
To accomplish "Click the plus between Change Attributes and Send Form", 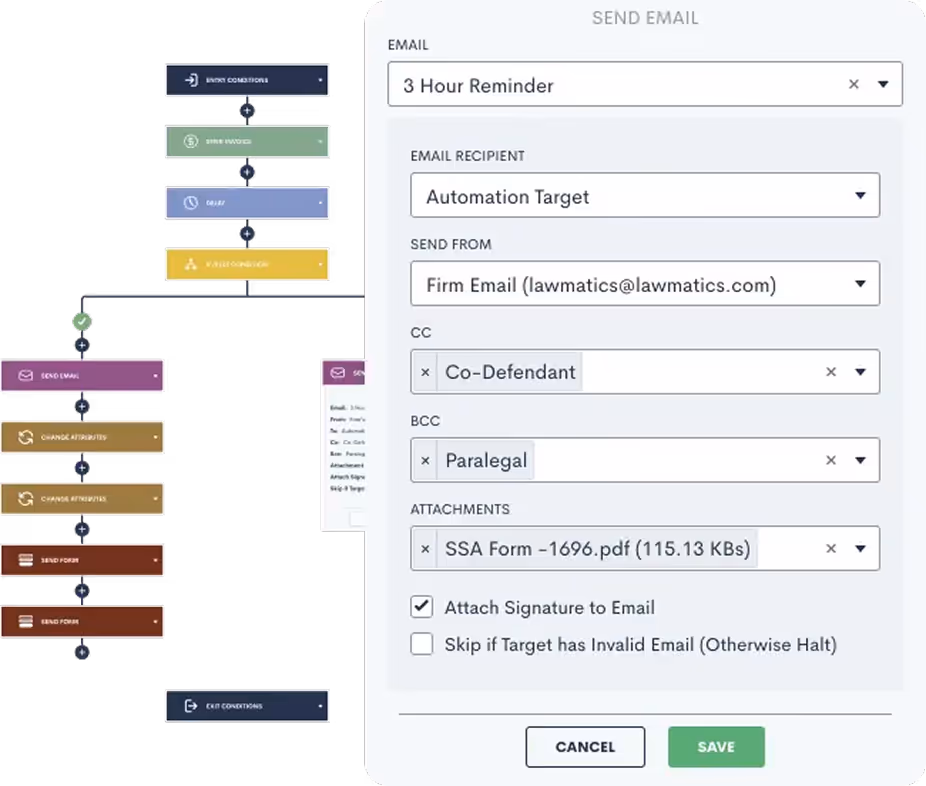I will (x=82, y=529).
